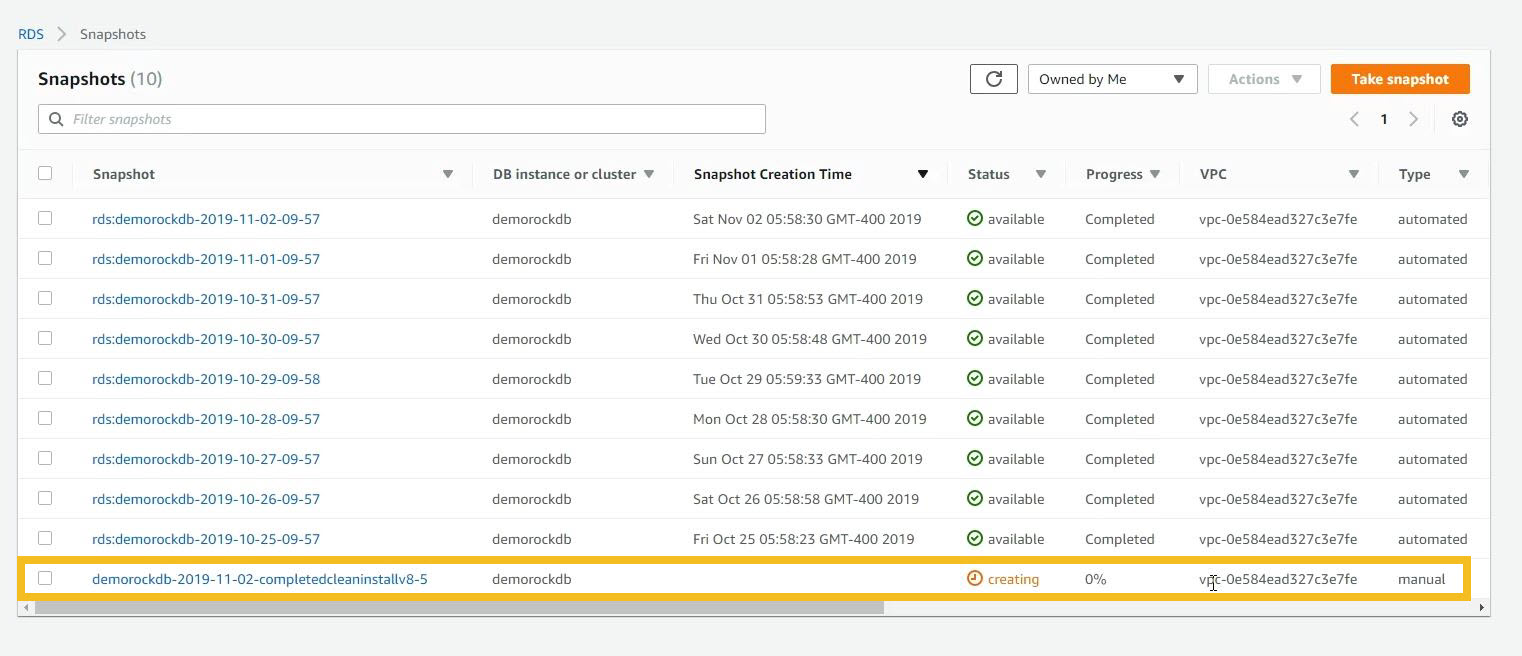
Task: Select checkbox for rds:demorockdb-2019-10-25-09-57
Action: pyautogui.click(x=45, y=538)
